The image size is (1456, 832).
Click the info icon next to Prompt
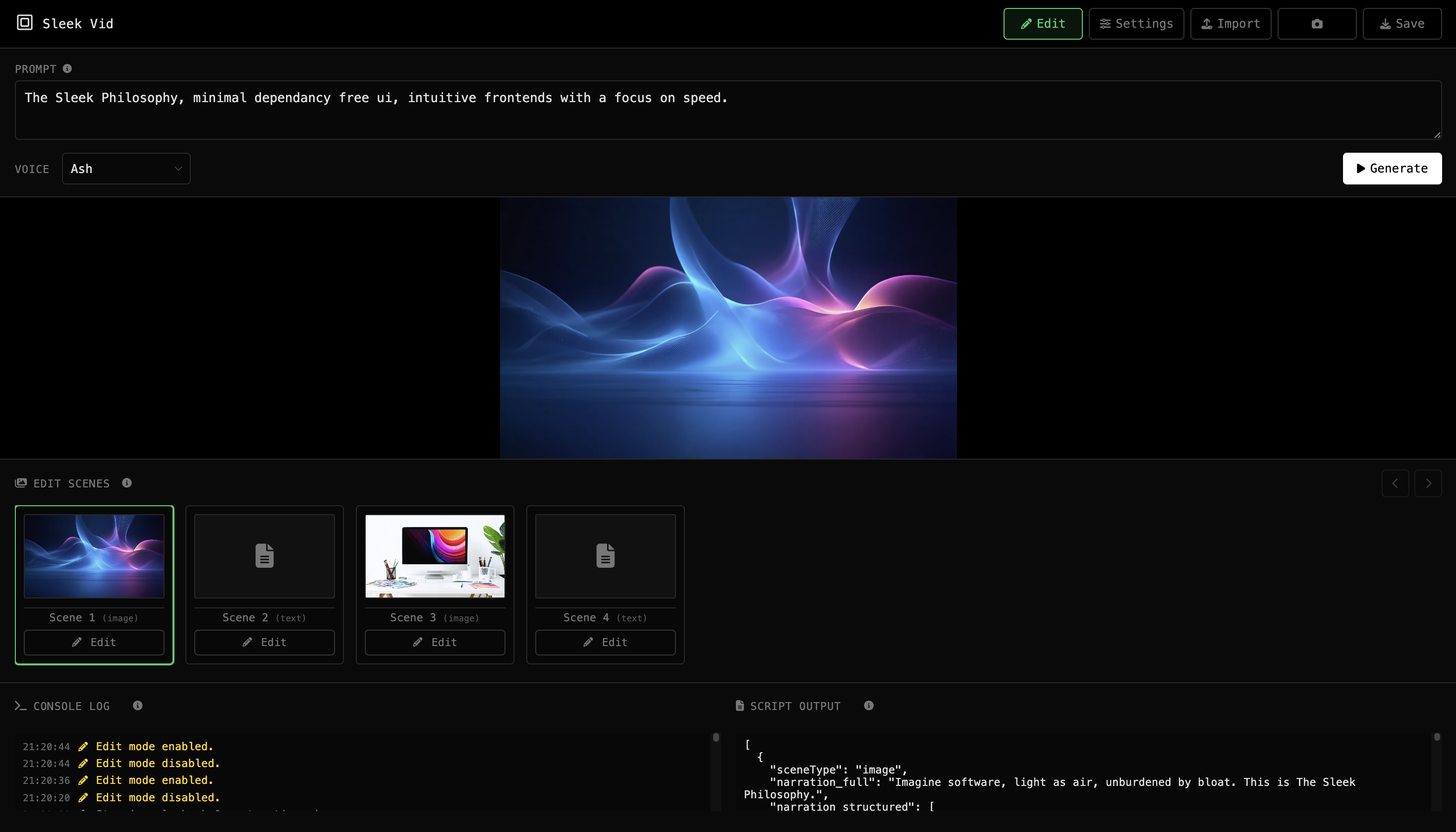(67, 68)
